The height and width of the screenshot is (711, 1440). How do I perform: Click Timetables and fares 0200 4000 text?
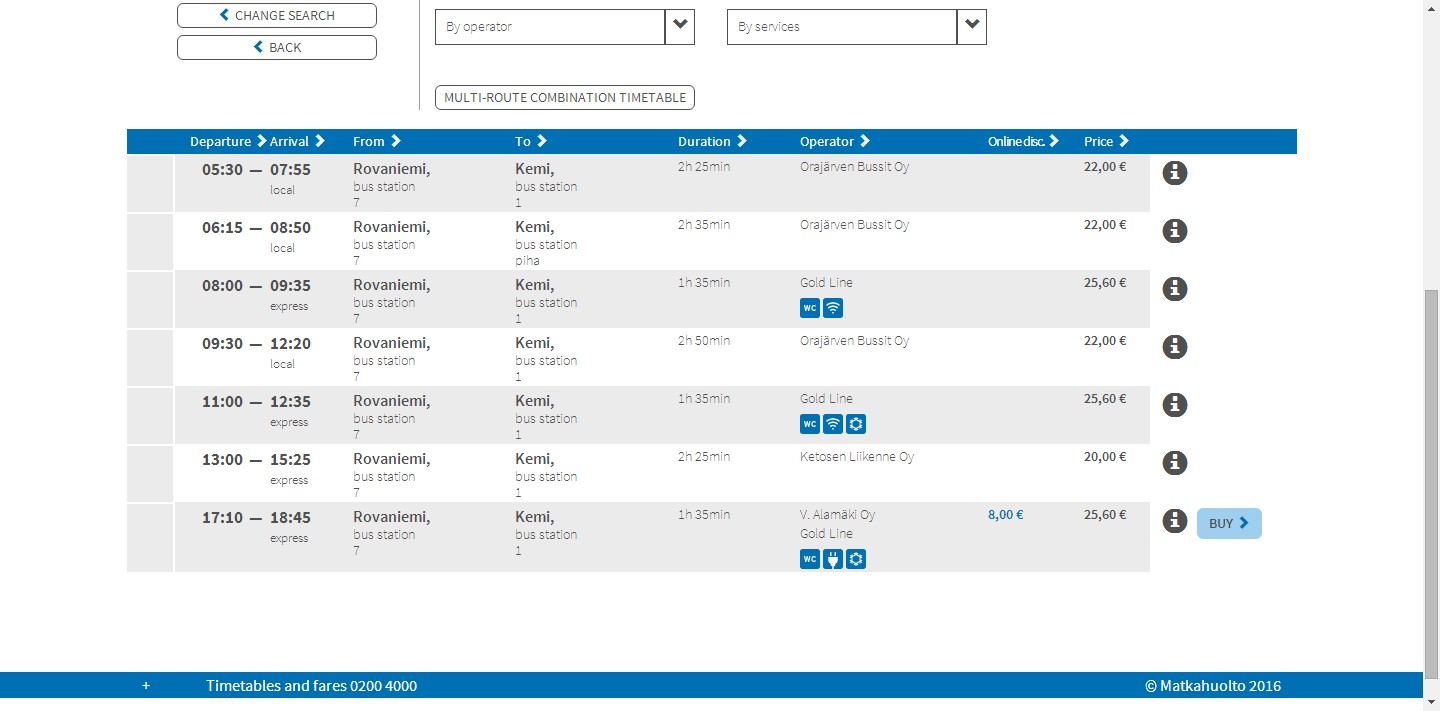[312, 686]
